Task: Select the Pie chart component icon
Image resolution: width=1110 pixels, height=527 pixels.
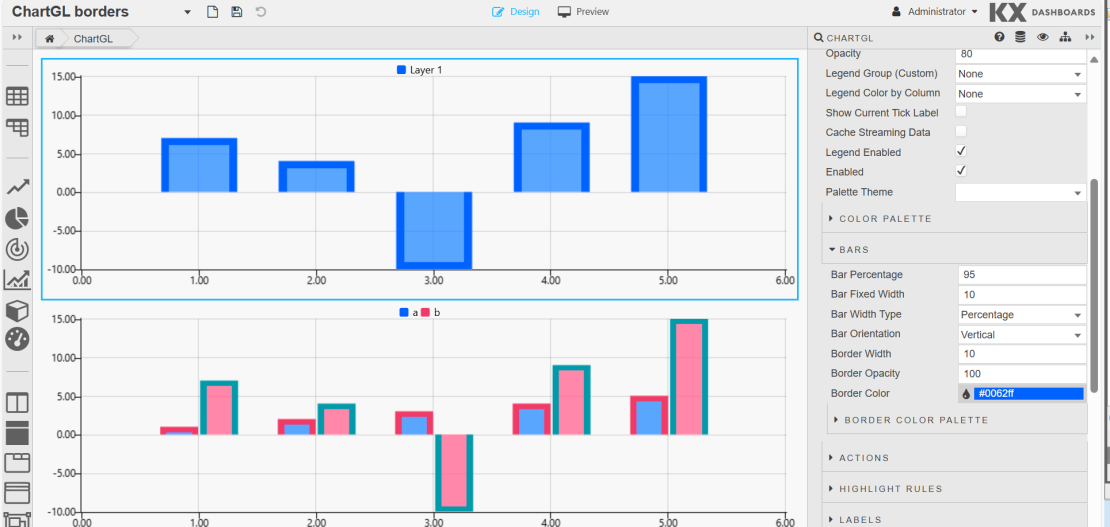Action: [17, 218]
